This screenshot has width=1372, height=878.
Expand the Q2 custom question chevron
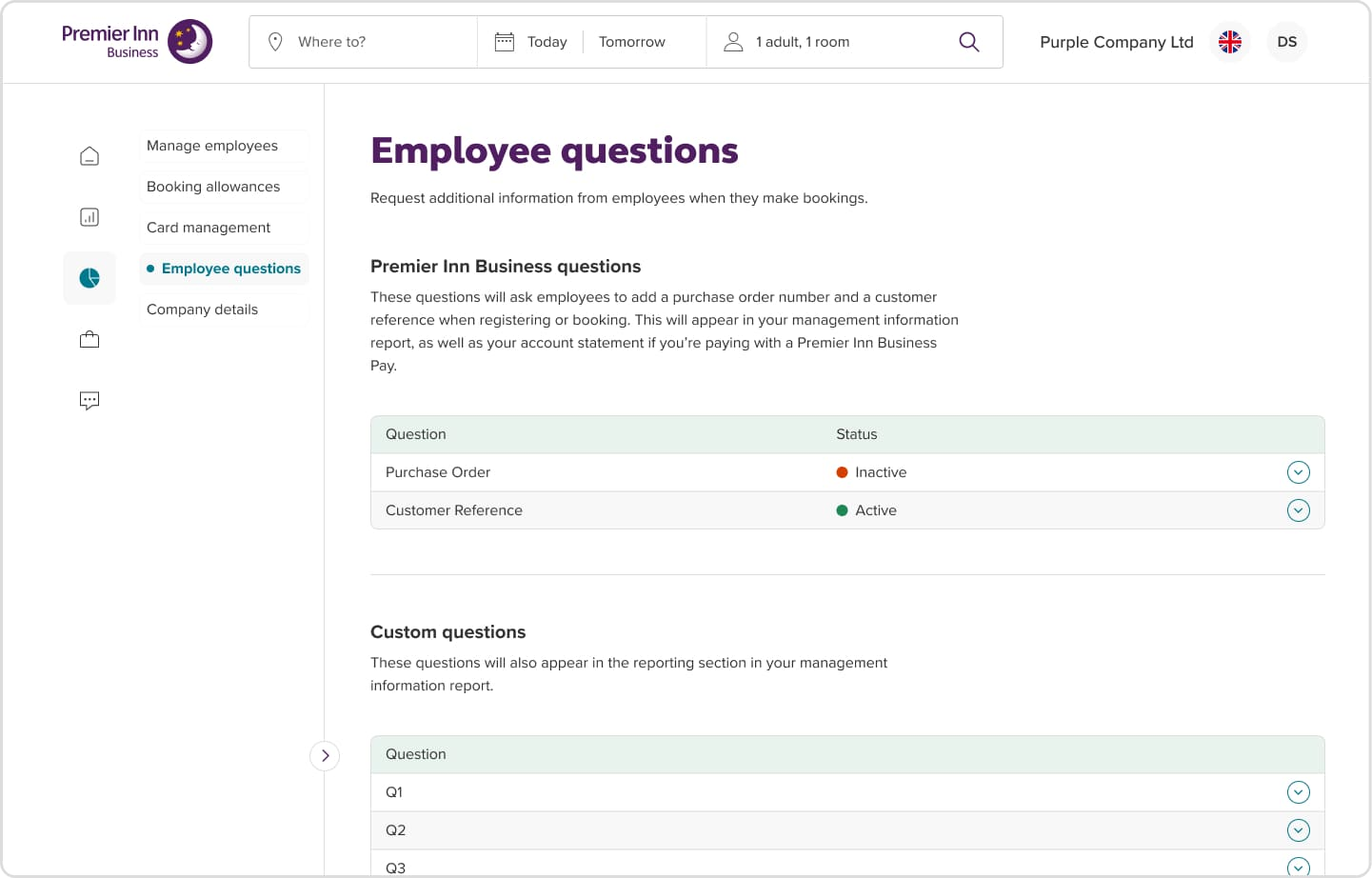[x=1299, y=830]
